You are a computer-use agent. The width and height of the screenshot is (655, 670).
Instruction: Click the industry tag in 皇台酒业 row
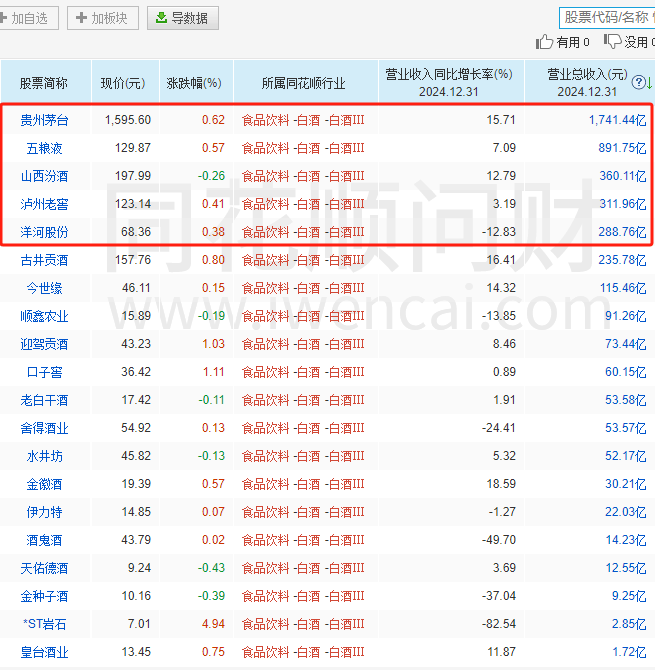tap(303, 652)
